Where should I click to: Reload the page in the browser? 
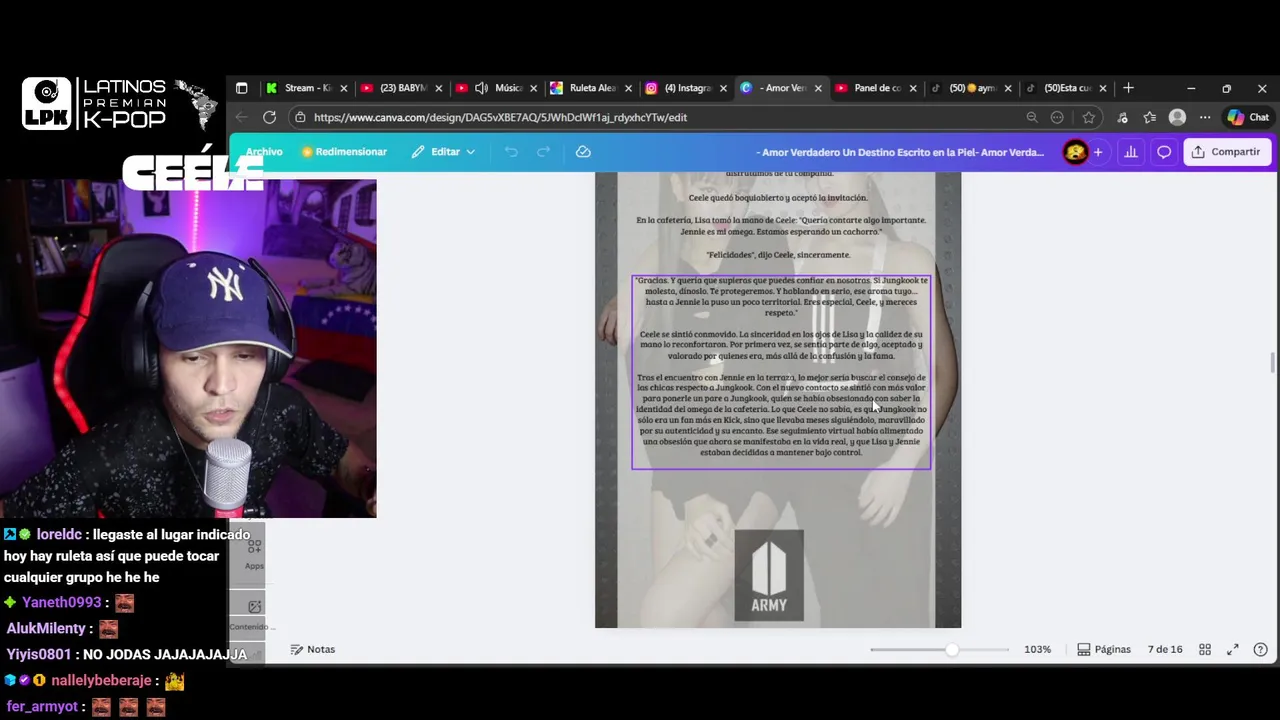(269, 117)
